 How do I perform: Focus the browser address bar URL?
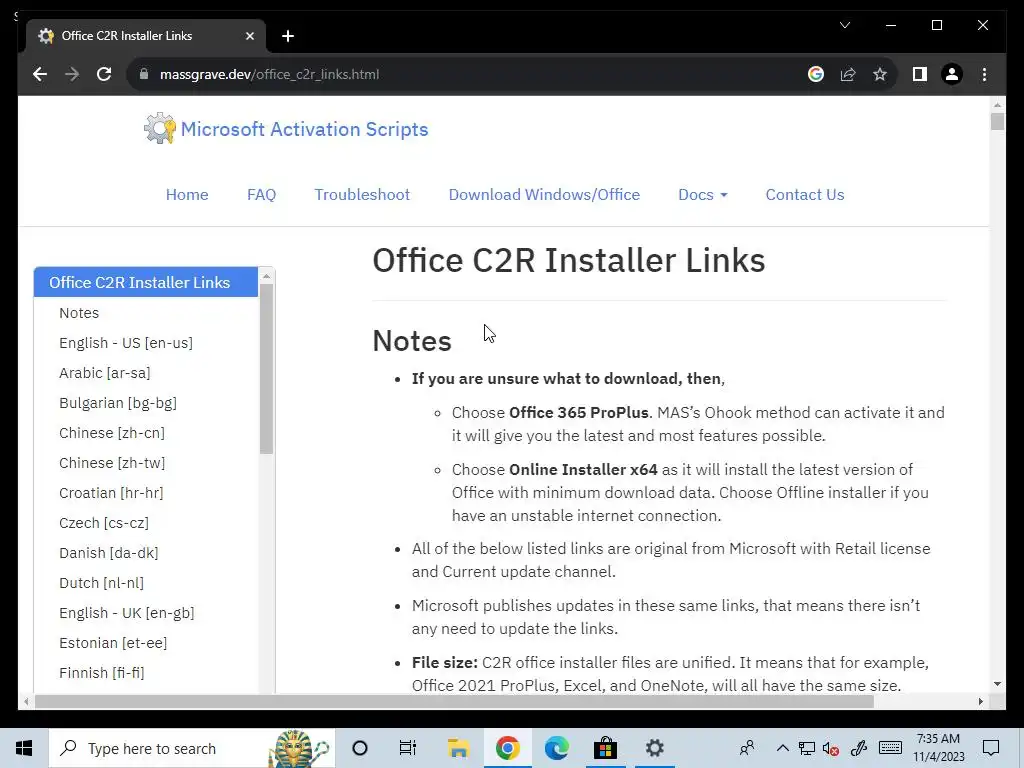pyautogui.click(x=269, y=74)
